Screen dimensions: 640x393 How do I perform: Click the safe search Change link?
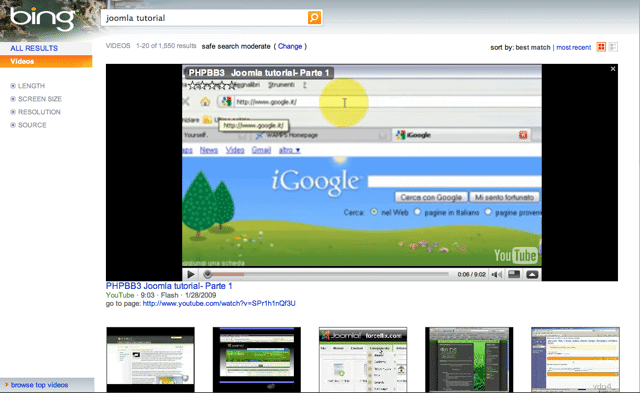pyautogui.click(x=290, y=46)
